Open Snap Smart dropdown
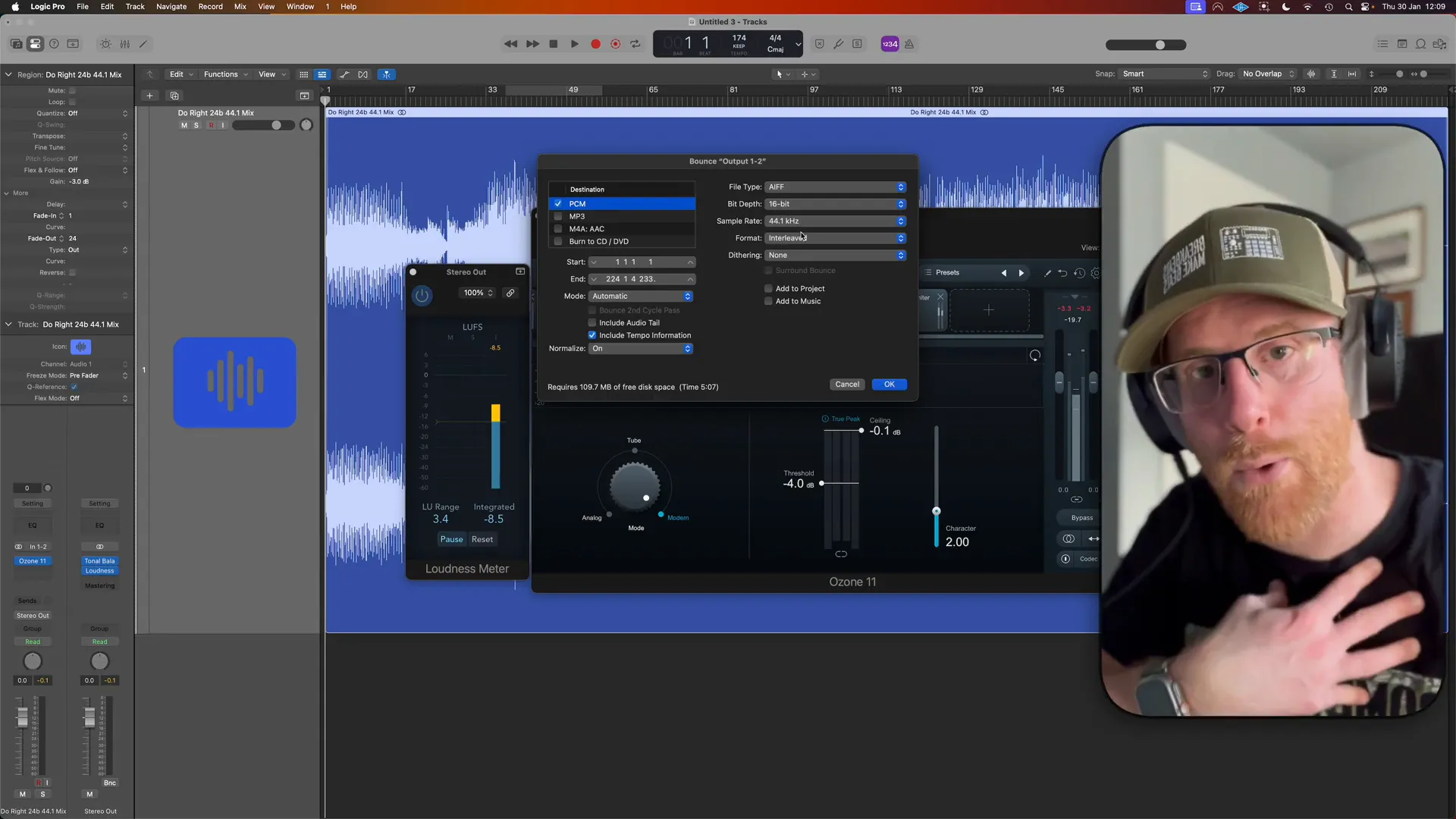 coord(1165,74)
